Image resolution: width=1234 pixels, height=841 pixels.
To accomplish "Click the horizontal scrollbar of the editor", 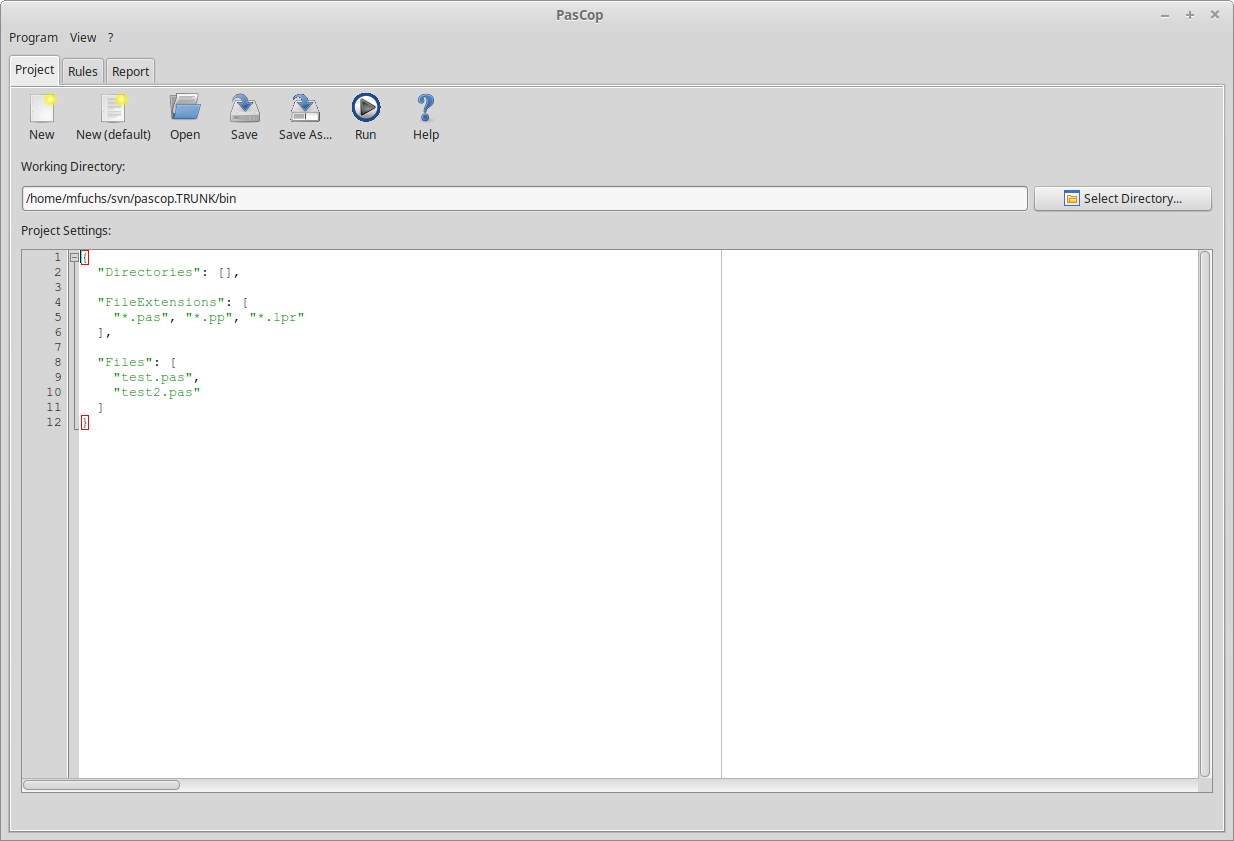I will point(609,785).
